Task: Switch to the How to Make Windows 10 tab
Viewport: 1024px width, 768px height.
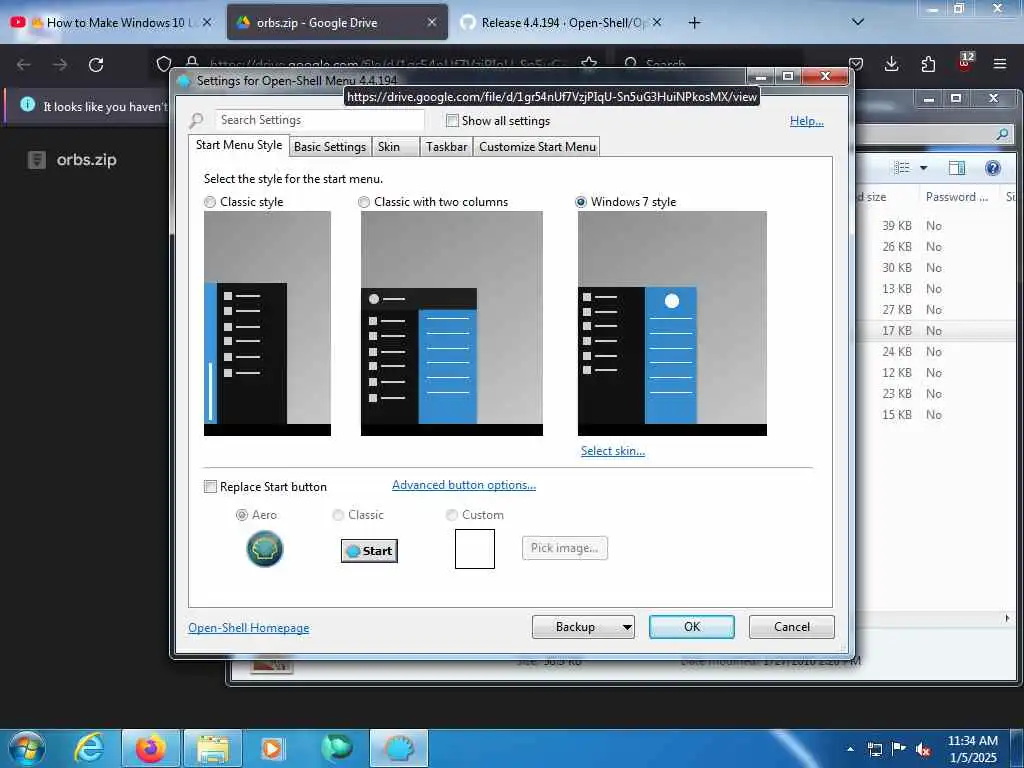Action: pos(111,22)
